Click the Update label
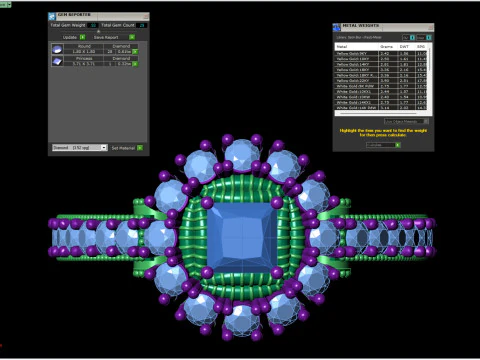 70,37
